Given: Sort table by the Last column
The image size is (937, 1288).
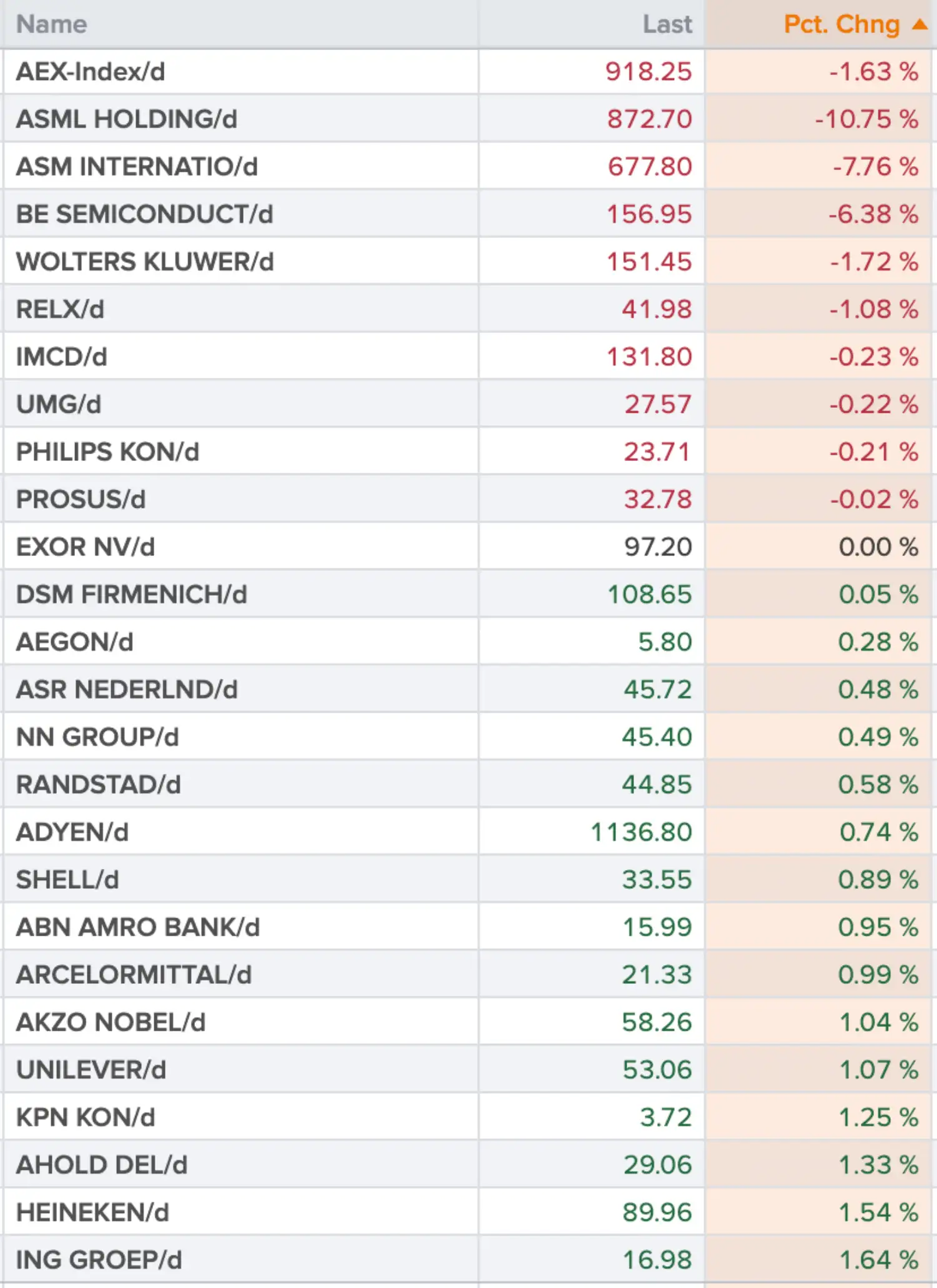Looking at the screenshot, I should 667,24.
